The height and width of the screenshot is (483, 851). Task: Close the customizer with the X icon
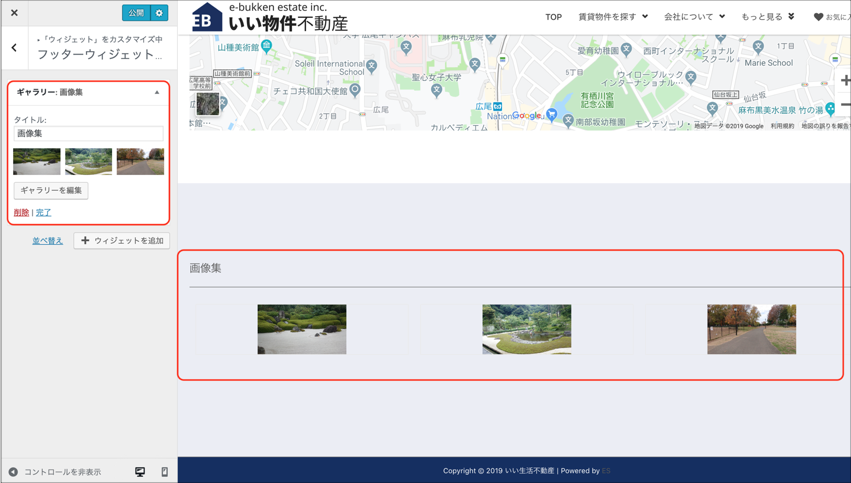[x=14, y=13]
